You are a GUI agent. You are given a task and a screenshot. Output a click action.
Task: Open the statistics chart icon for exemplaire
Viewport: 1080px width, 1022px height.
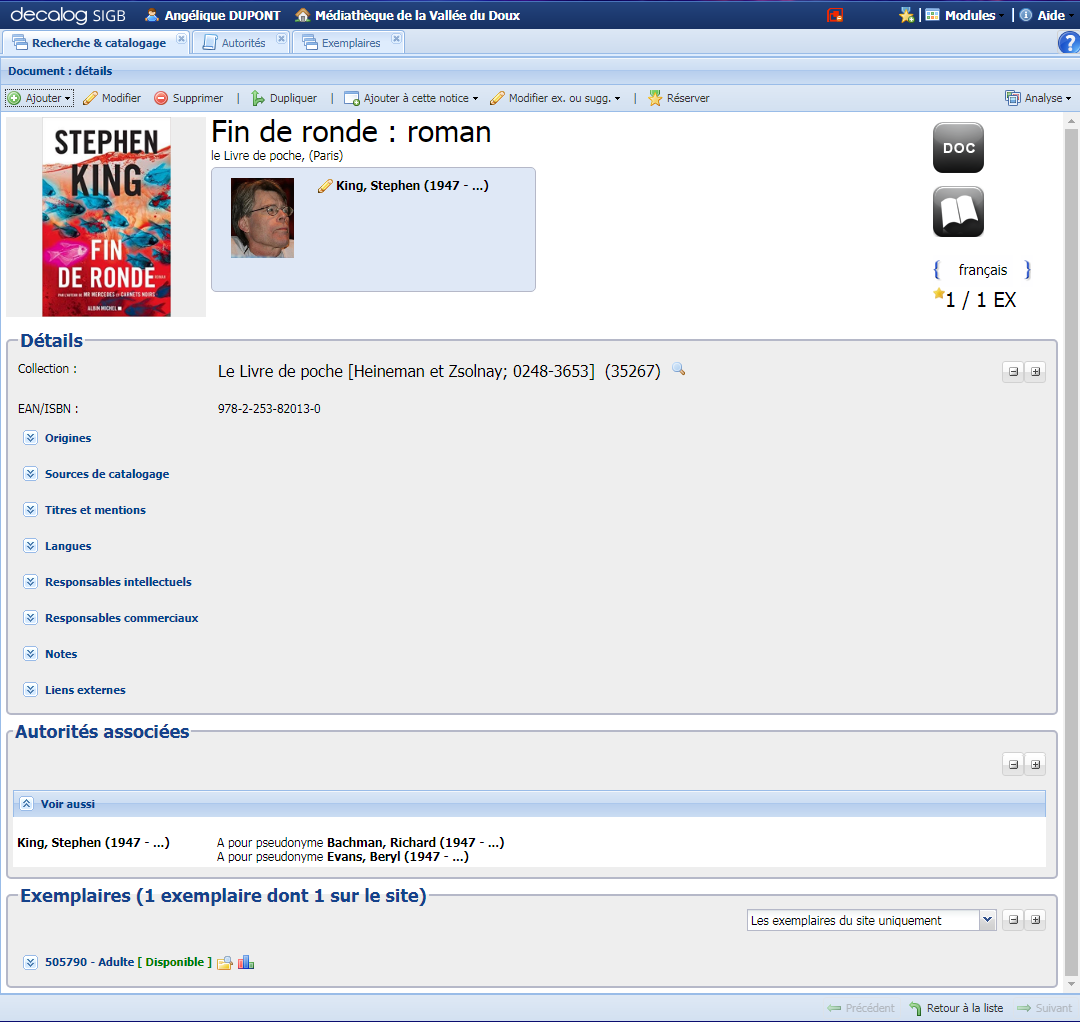pyautogui.click(x=246, y=962)
